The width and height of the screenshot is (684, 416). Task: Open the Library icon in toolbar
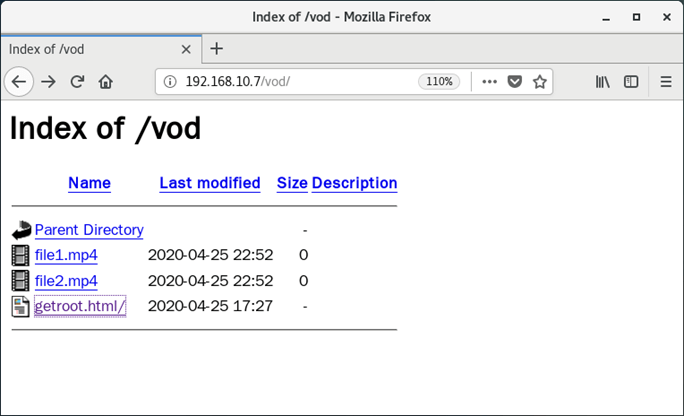603,82
